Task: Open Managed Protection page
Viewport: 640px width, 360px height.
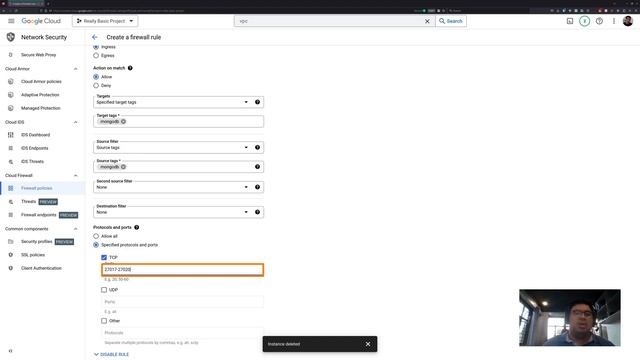Action: coord(41,108)
